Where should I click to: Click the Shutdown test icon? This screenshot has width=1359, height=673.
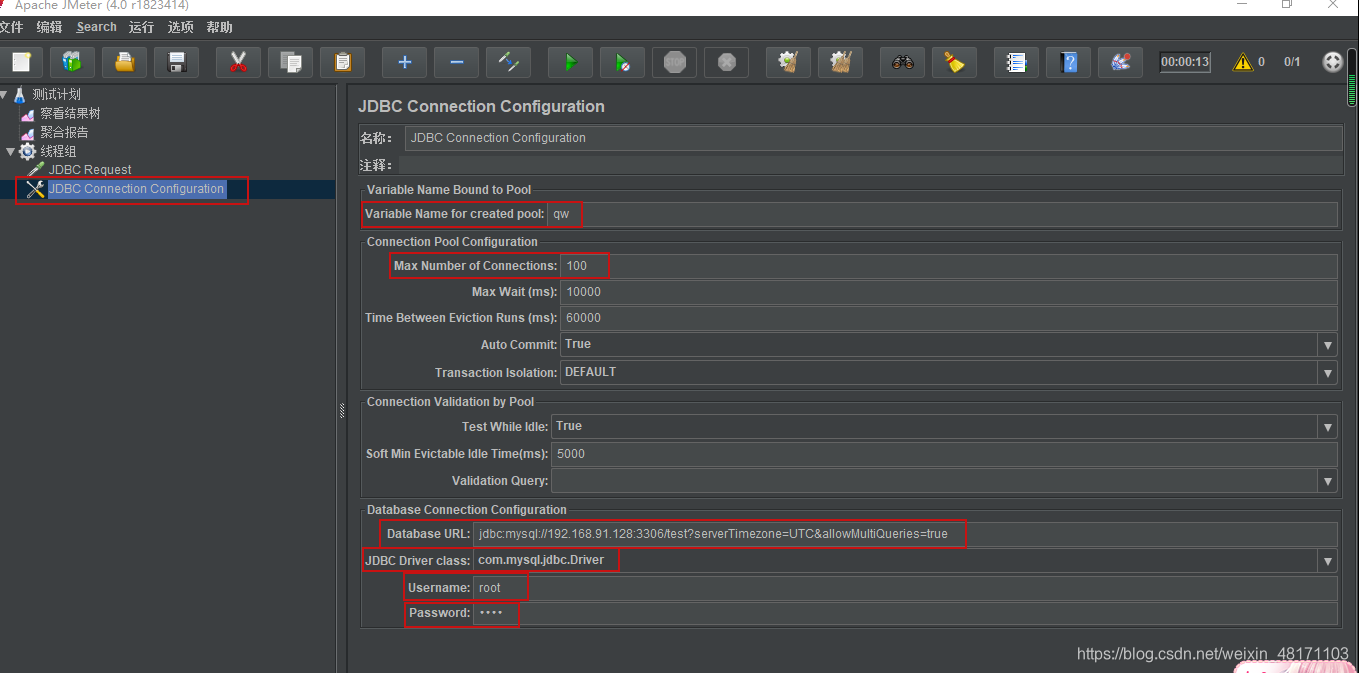tap(726, 62)
